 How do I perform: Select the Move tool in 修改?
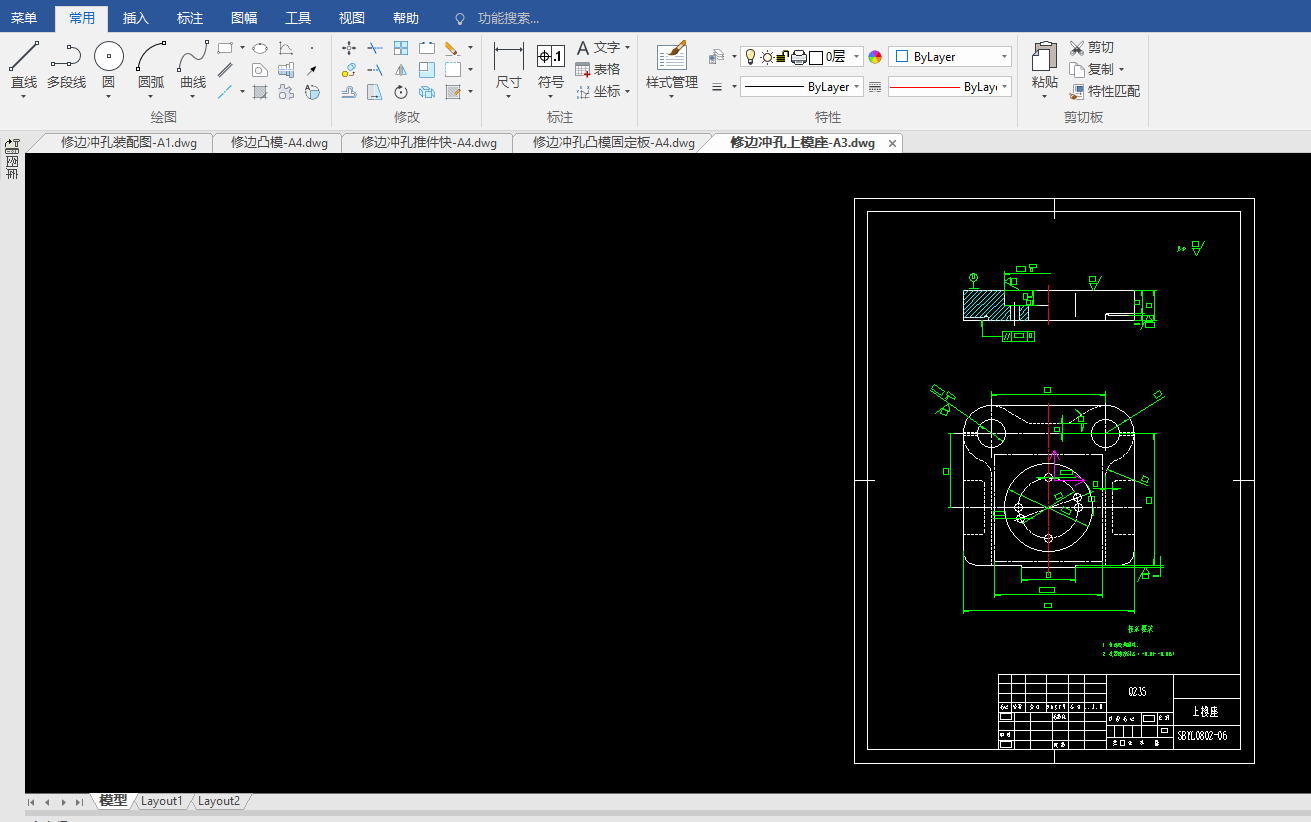349,48
